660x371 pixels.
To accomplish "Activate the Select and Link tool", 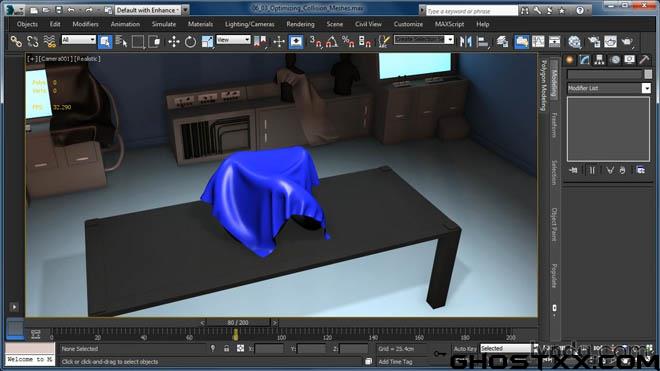I will point(16,41).
